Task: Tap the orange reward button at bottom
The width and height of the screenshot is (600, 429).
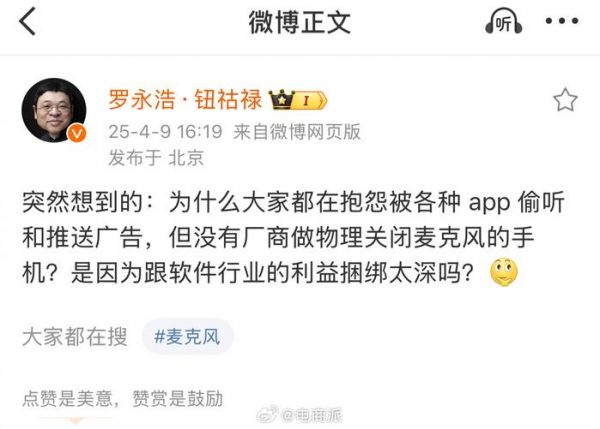Action: click(76, 420)
